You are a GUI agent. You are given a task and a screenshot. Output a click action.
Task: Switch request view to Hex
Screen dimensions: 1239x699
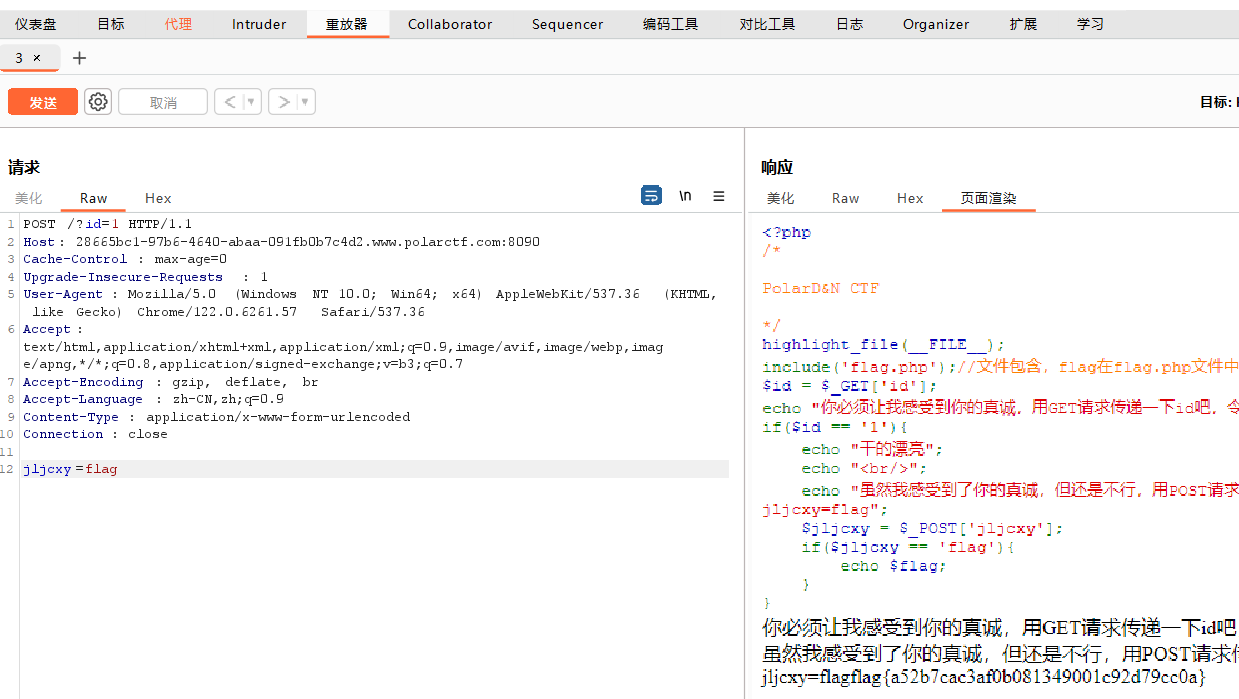(158, 198)
